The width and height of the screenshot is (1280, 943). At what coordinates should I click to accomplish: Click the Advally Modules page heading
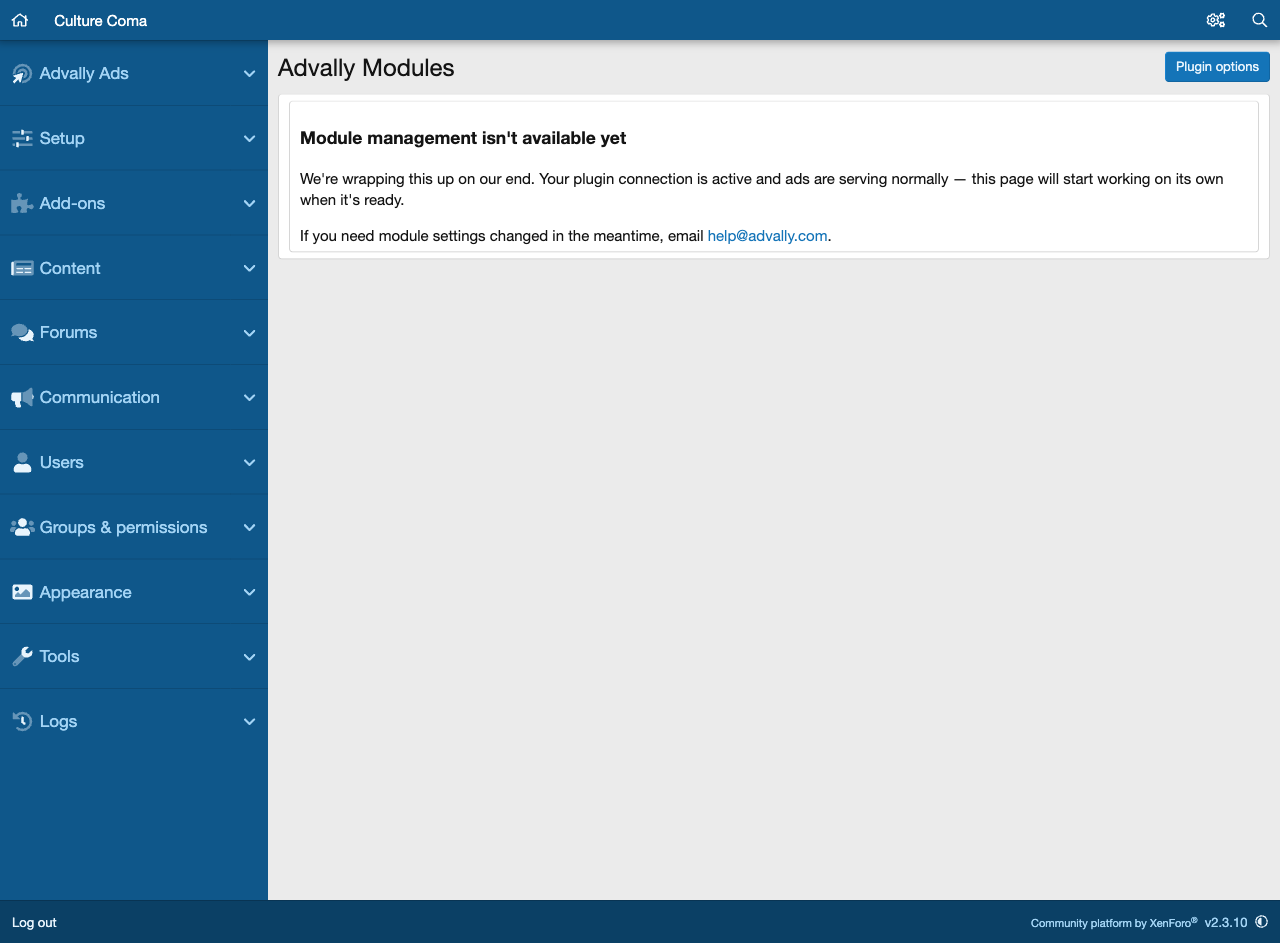[x=366, y=67]
